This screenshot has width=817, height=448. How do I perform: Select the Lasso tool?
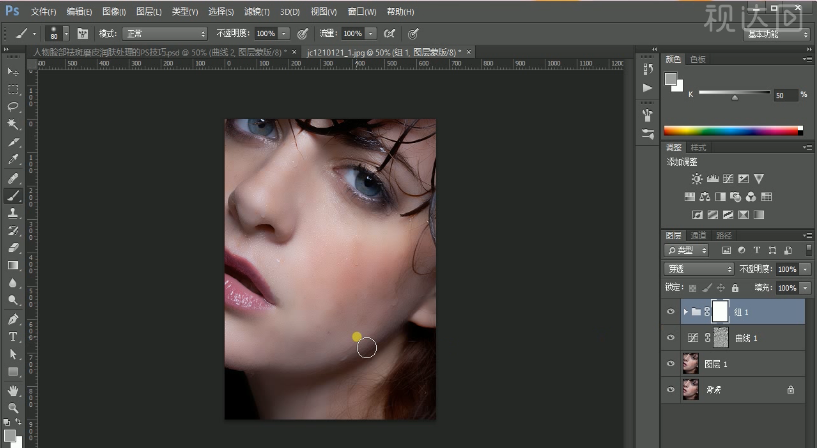pyautogui.click(x=13, y=107)
